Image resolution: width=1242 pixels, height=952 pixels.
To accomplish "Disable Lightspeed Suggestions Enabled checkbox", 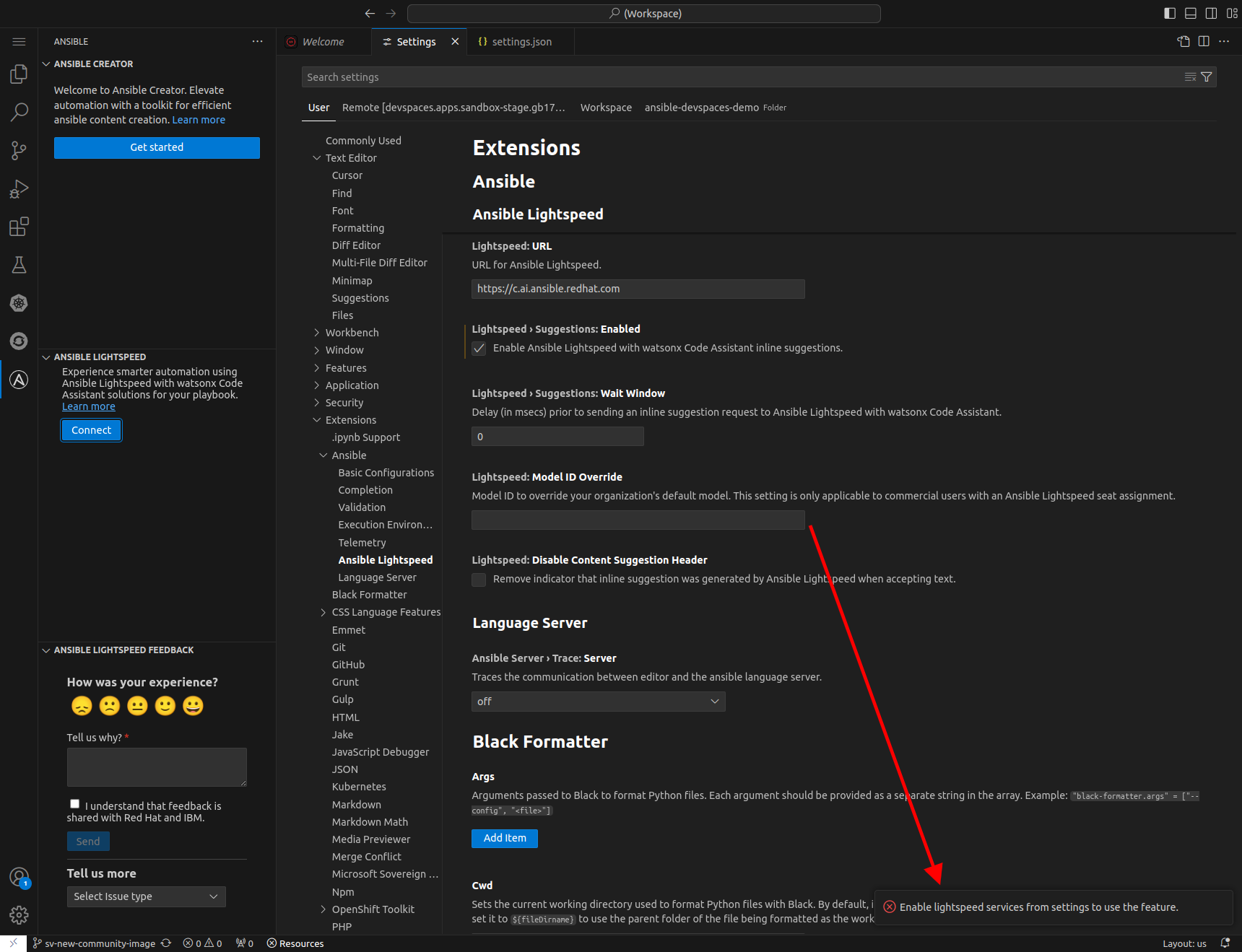I will click(479, 349).
